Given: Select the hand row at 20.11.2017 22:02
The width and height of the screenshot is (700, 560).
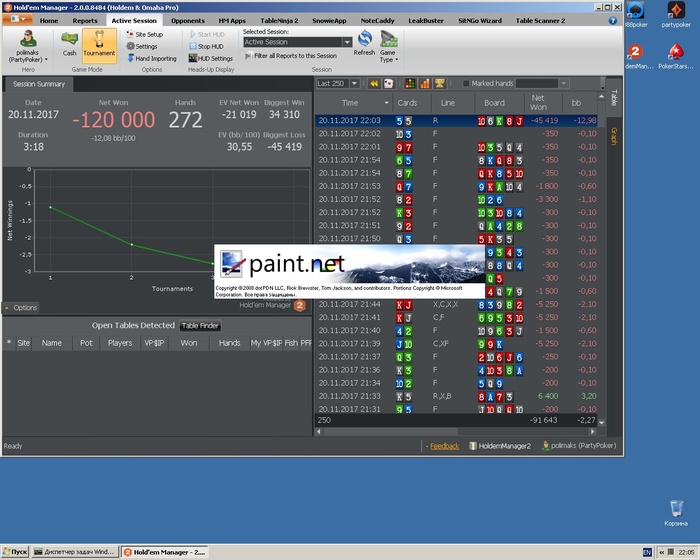Looking at the screenshot, I should [x=456, y=134].
